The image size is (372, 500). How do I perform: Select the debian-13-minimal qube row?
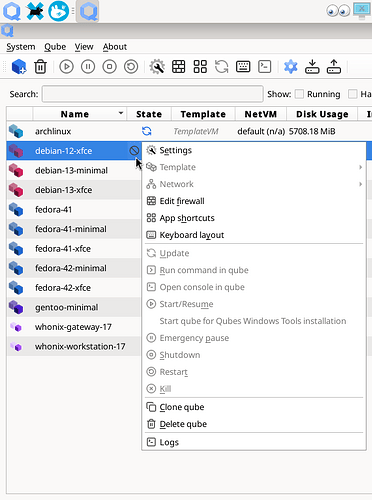(x=74, y=170)
